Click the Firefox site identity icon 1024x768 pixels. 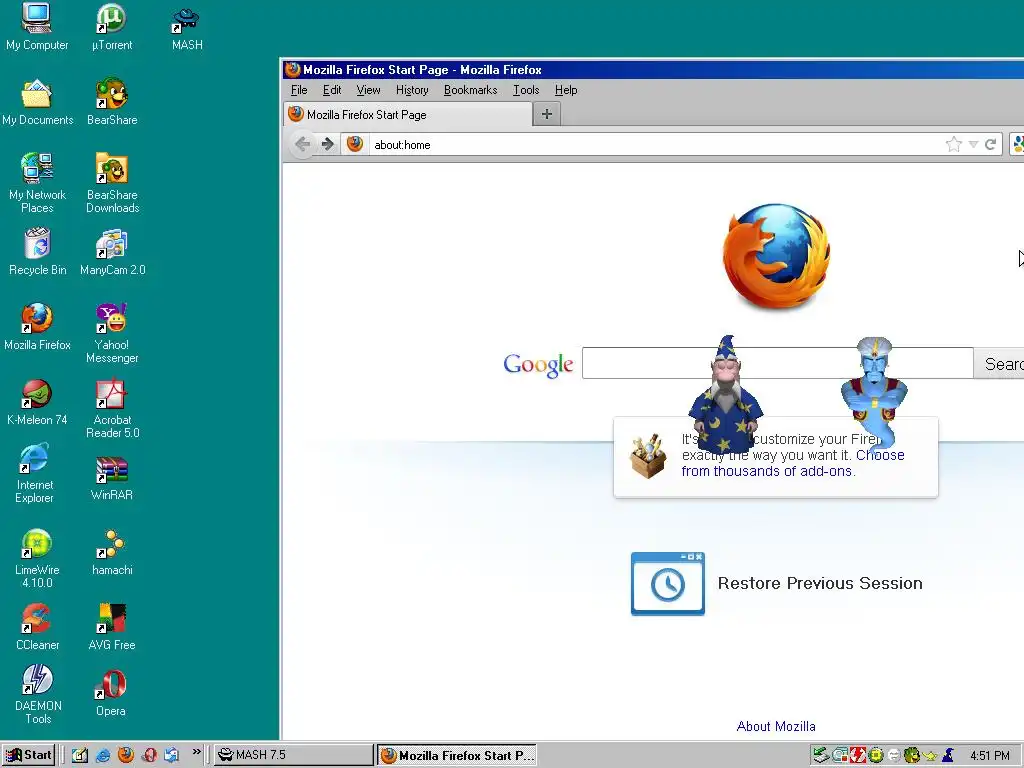tap(355, 144)
